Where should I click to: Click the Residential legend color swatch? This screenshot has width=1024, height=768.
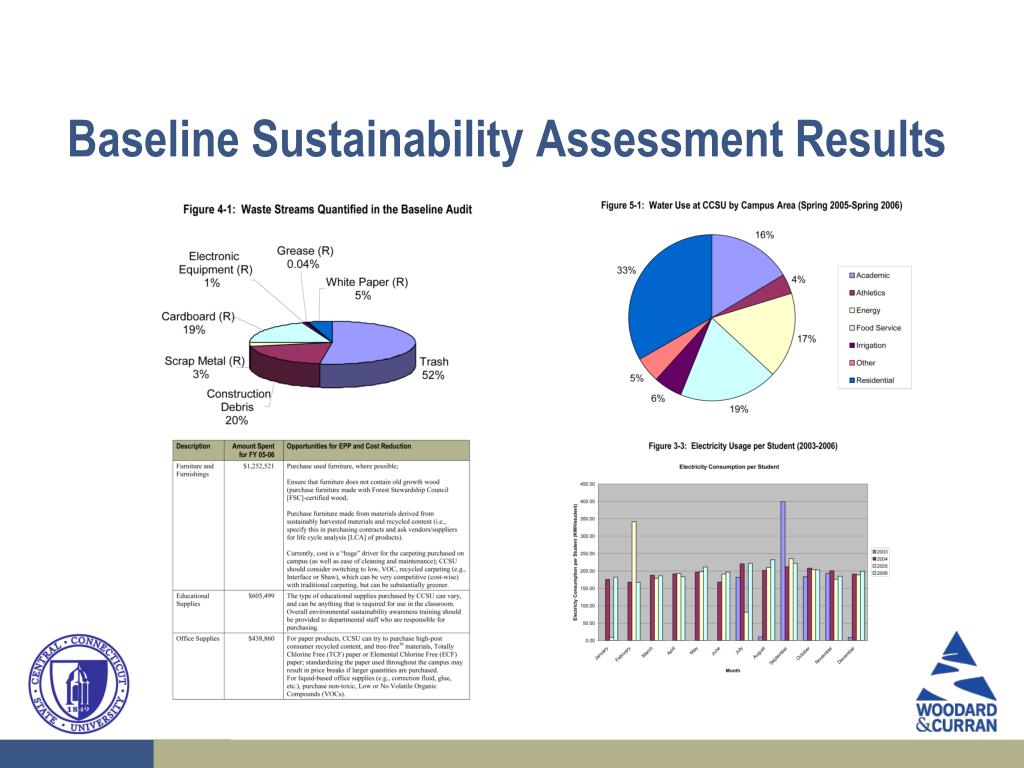852,380
